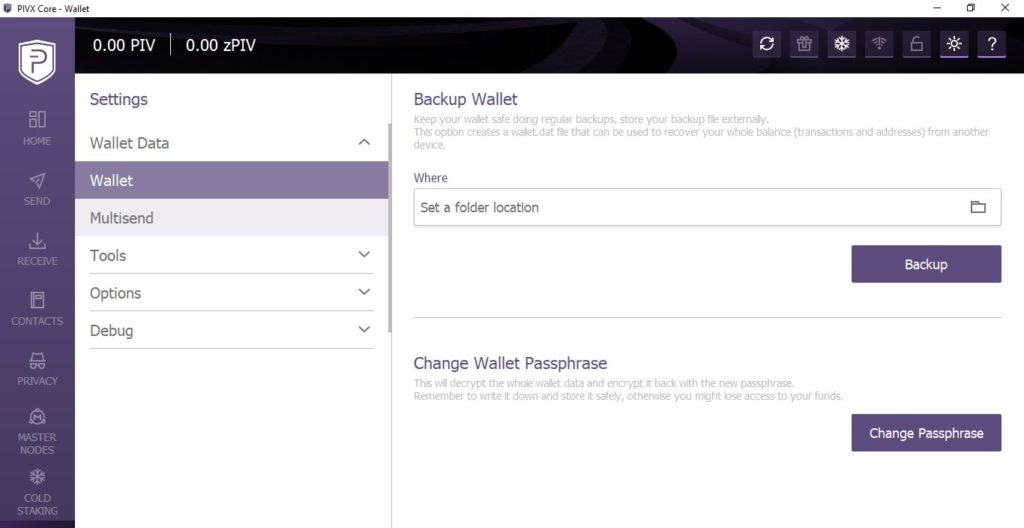Viewport: 1024px width, 528px height.
Task: Open the Receive section in sidebar
Action: pos(37,249)
